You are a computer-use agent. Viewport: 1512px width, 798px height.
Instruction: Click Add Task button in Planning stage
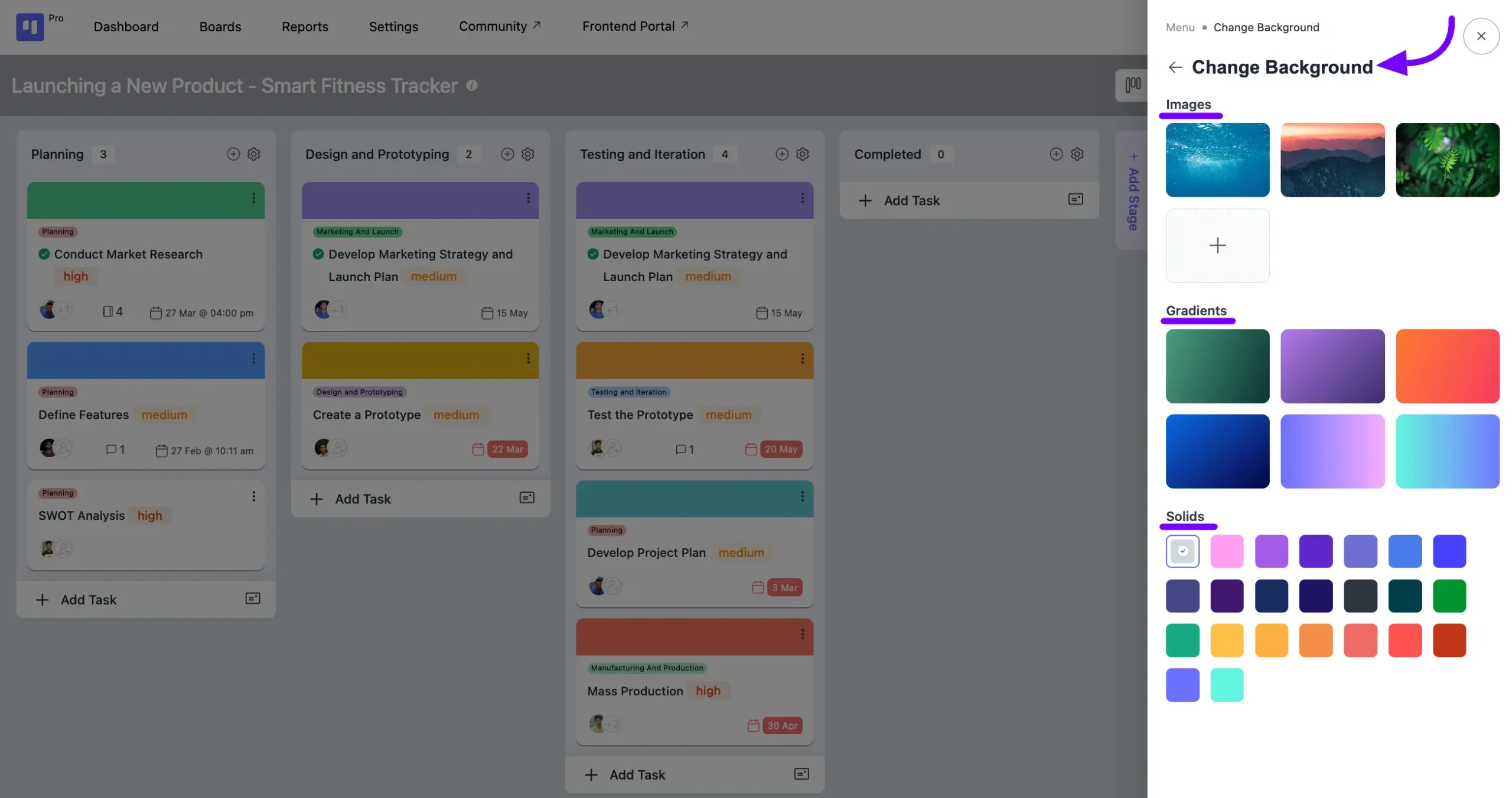point(87,599)
